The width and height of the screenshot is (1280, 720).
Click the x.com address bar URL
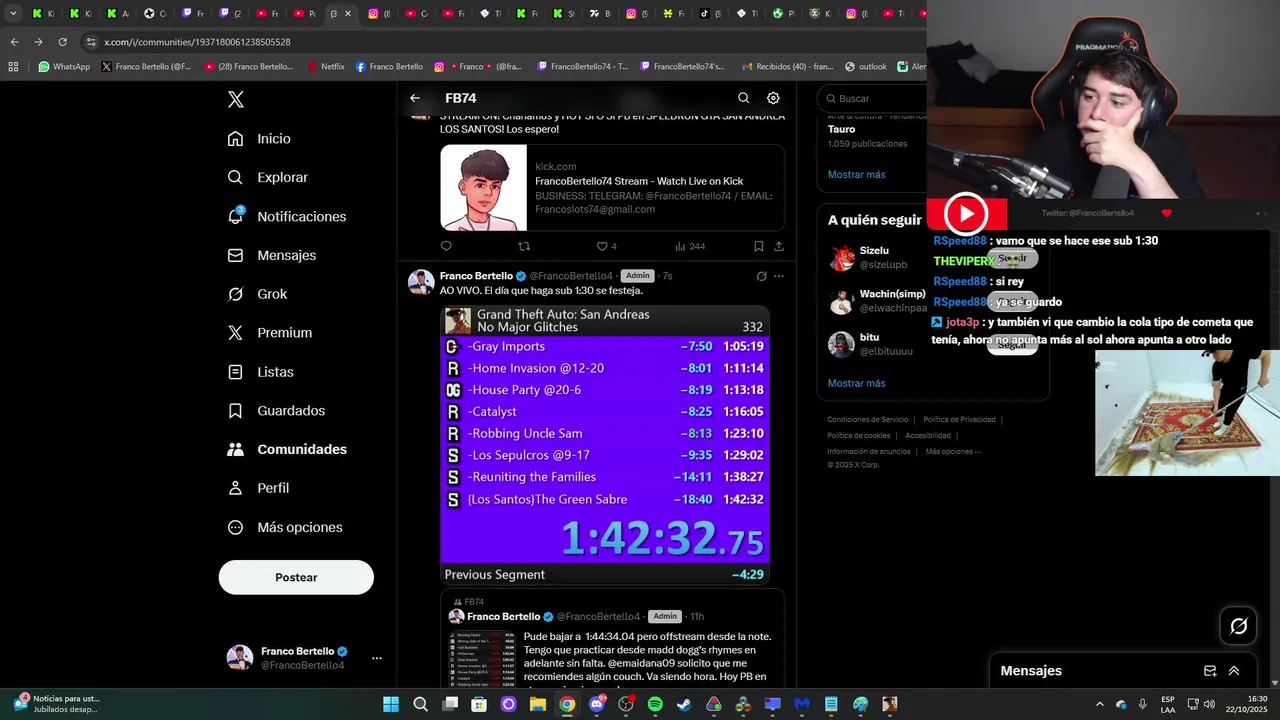[x=197, y=42]
